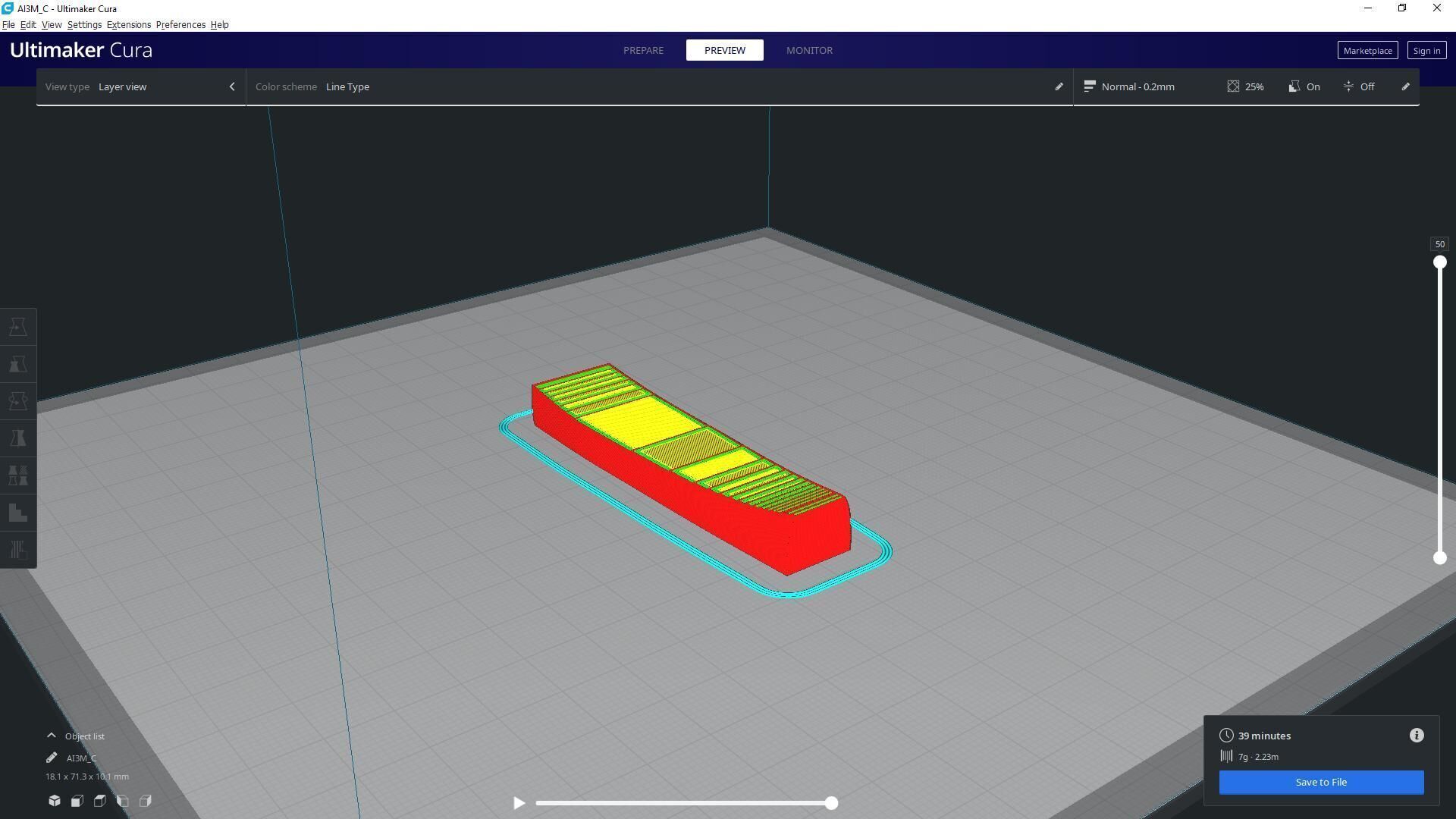
Task: Collapse the Object list panel
Action: coord(52,736)
